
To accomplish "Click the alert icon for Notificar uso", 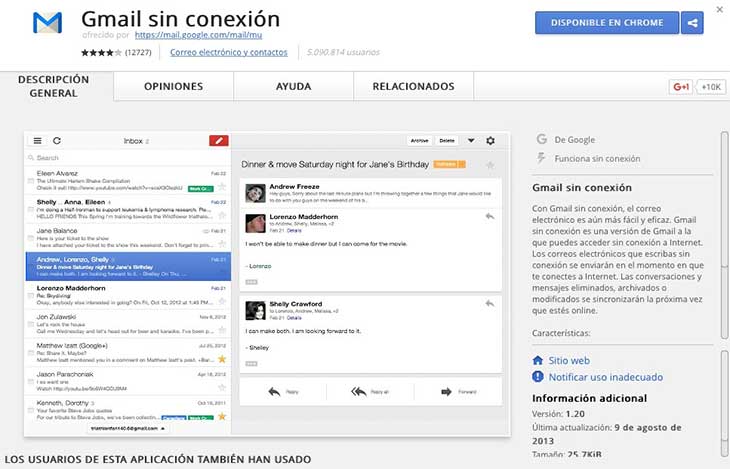I will pyautogui.click(x=538, y=376).
